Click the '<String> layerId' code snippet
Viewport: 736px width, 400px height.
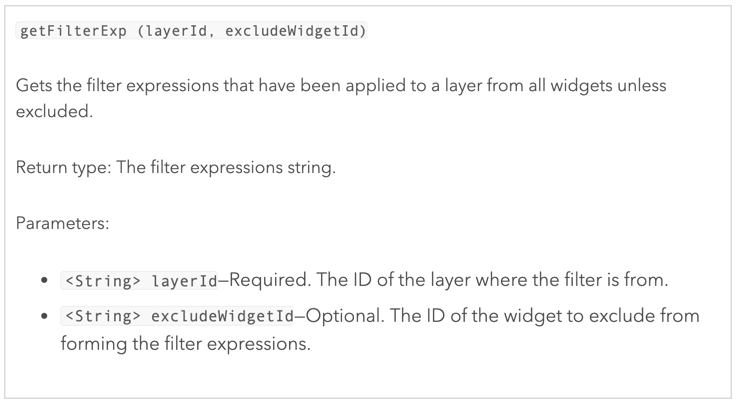(139, 281)
